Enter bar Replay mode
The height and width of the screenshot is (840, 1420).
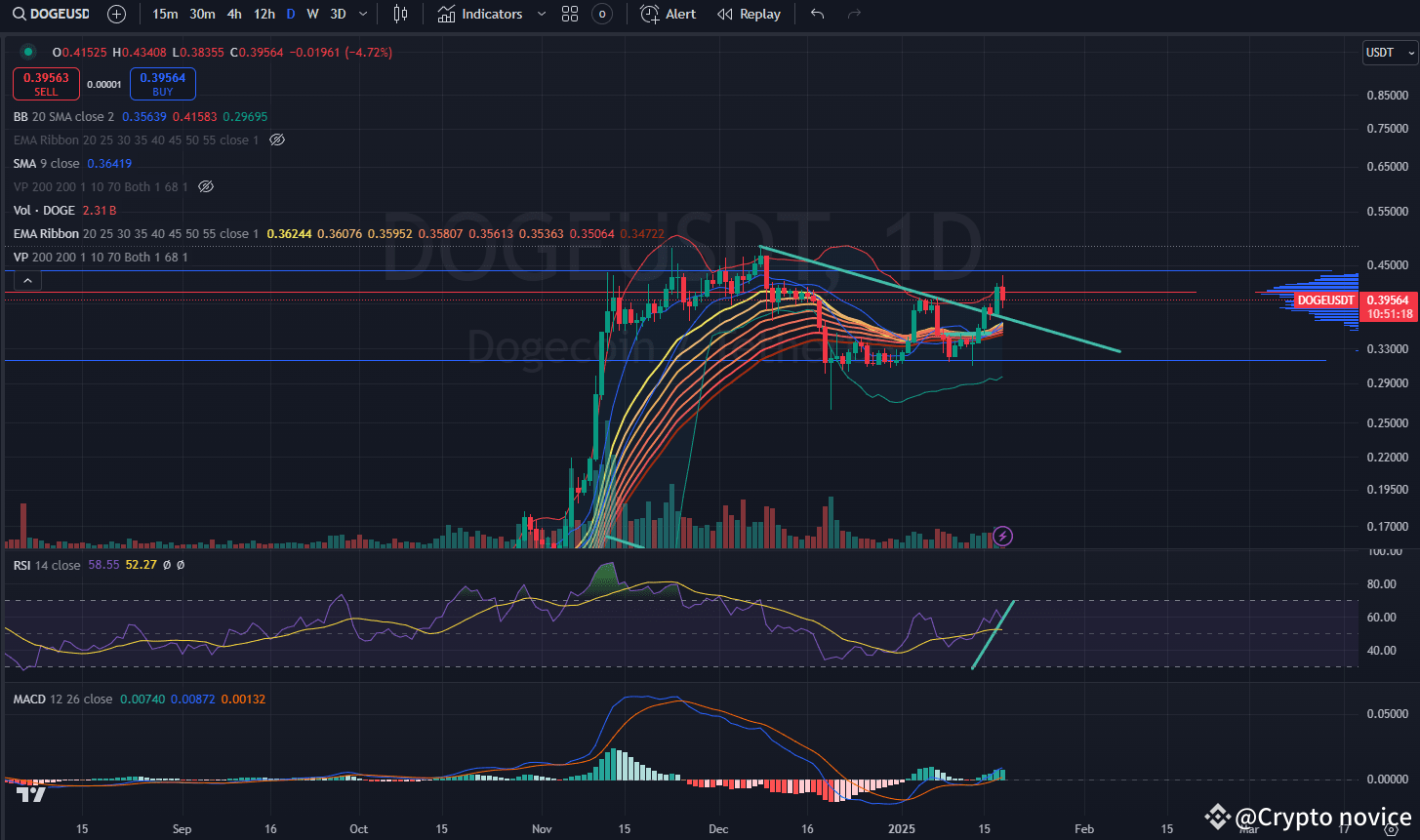(749, 14)
